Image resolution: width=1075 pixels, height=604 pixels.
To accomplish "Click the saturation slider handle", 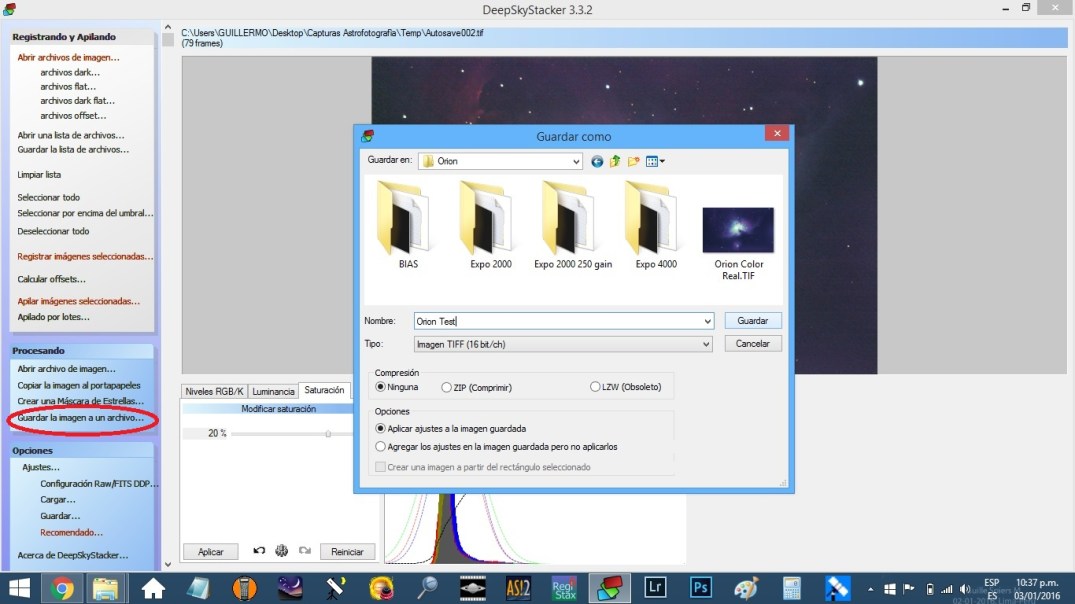I will pos(328,433).
